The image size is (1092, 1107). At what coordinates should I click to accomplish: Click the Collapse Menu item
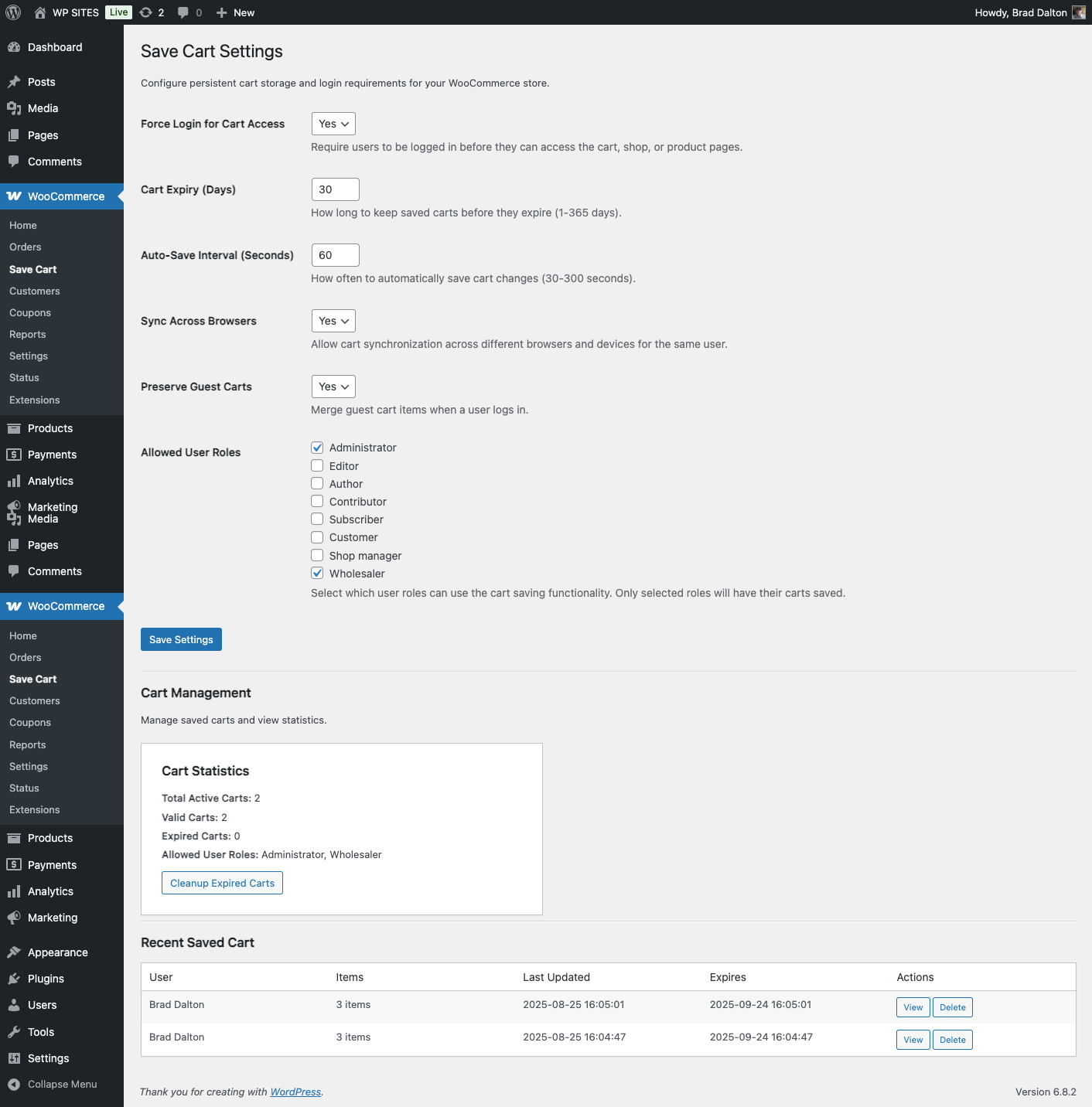click(x=62, y=1085)
